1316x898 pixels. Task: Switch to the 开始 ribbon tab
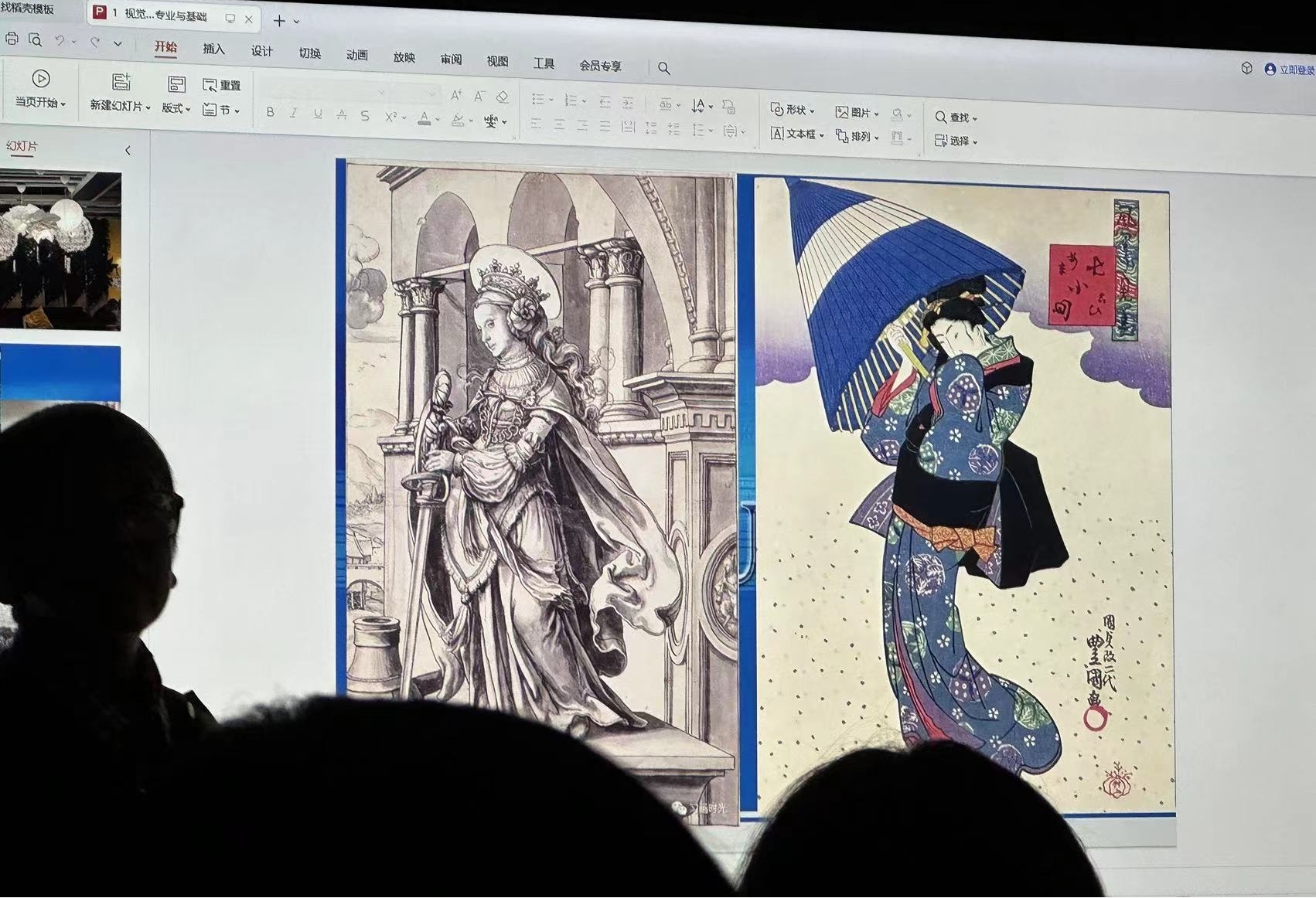(x=165, y=47)
